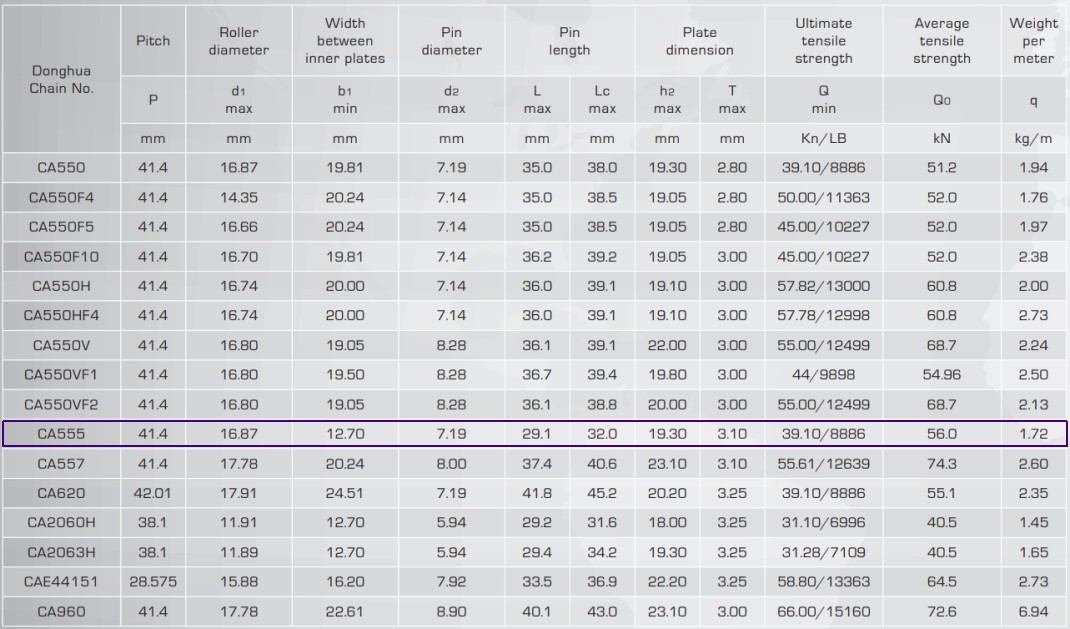Select the Roller diameter header

[x=239, y=41]
